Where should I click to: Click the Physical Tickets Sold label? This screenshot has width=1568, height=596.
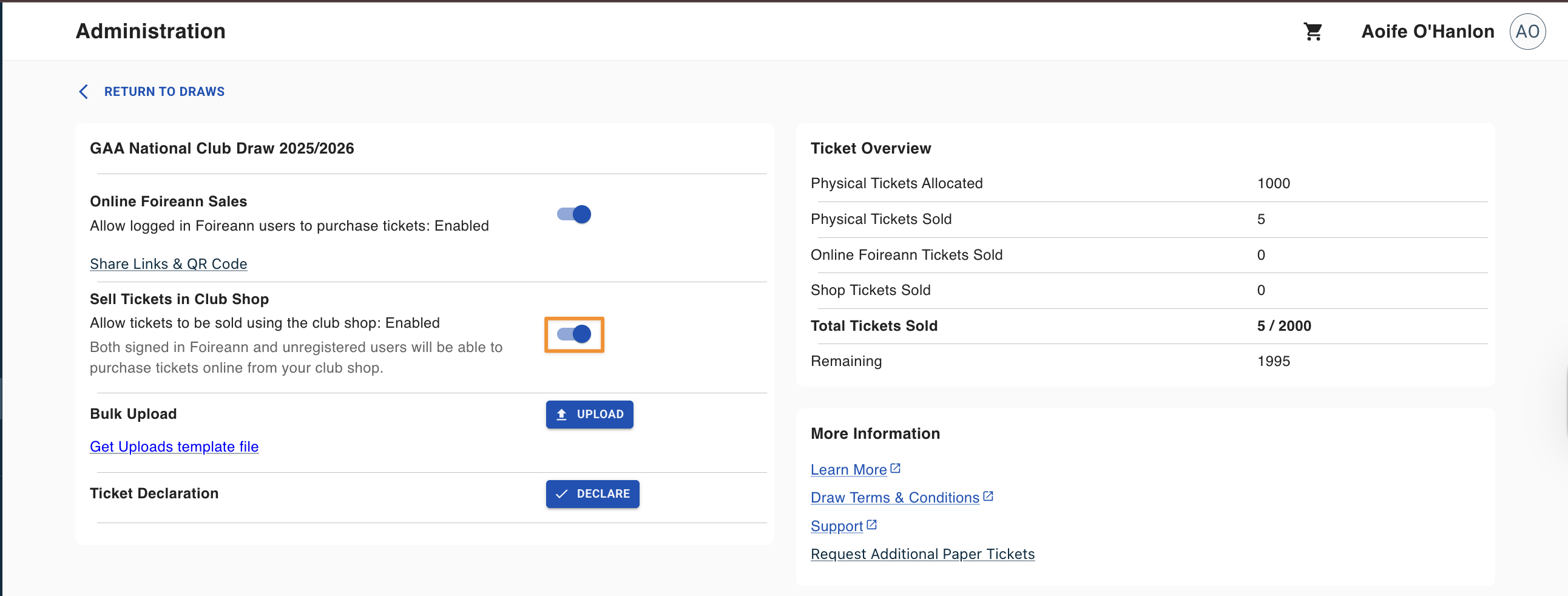click(x=880, y=219)
